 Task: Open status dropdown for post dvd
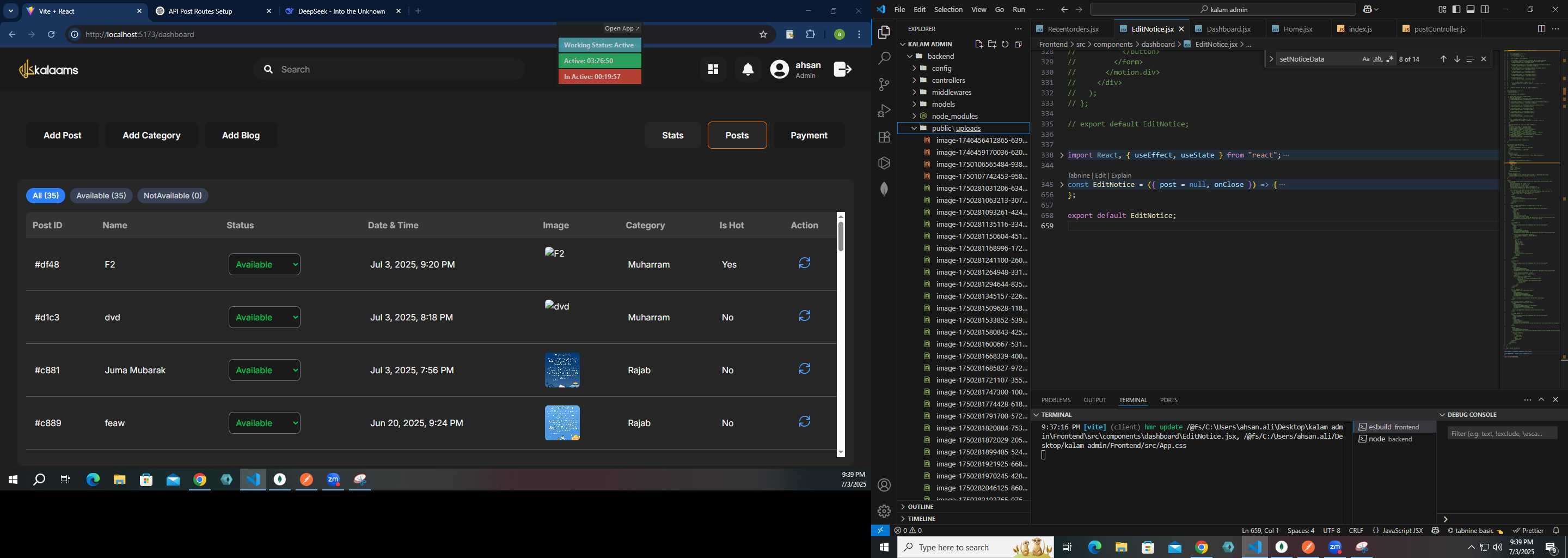click(265, 317)
